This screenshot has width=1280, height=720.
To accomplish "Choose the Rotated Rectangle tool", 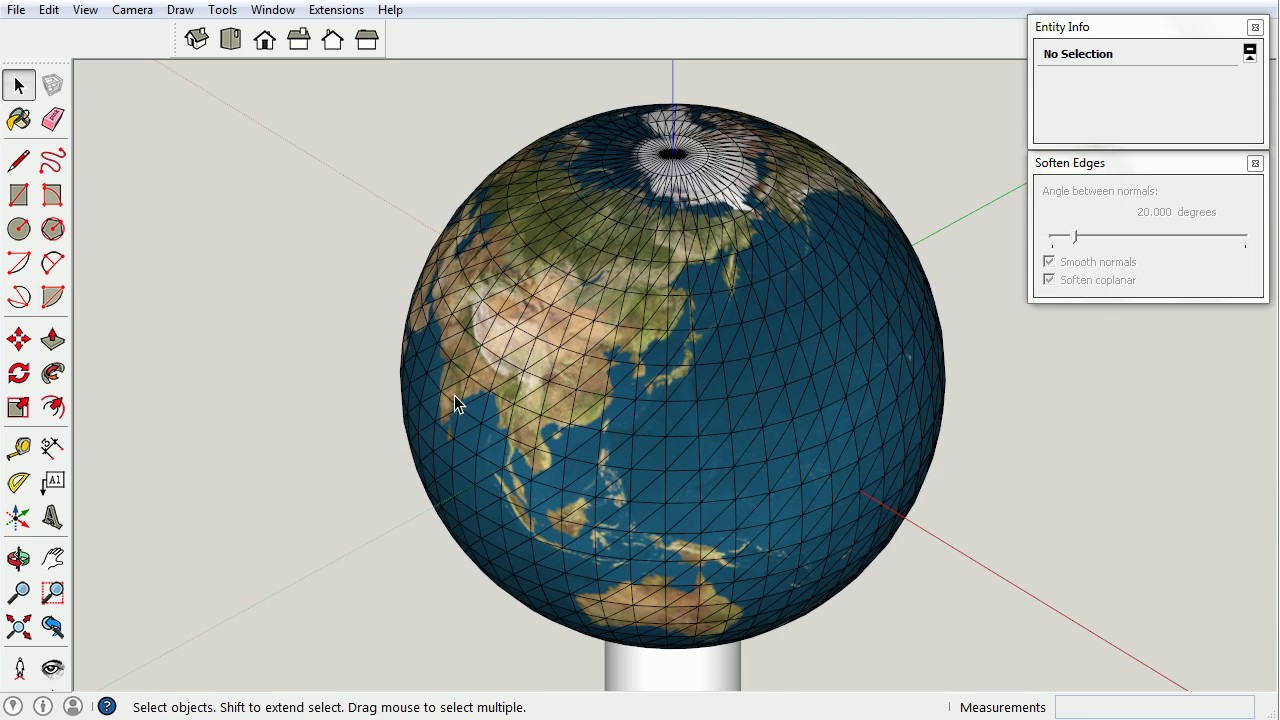I will pyautogui.click(x=53, y=195).
